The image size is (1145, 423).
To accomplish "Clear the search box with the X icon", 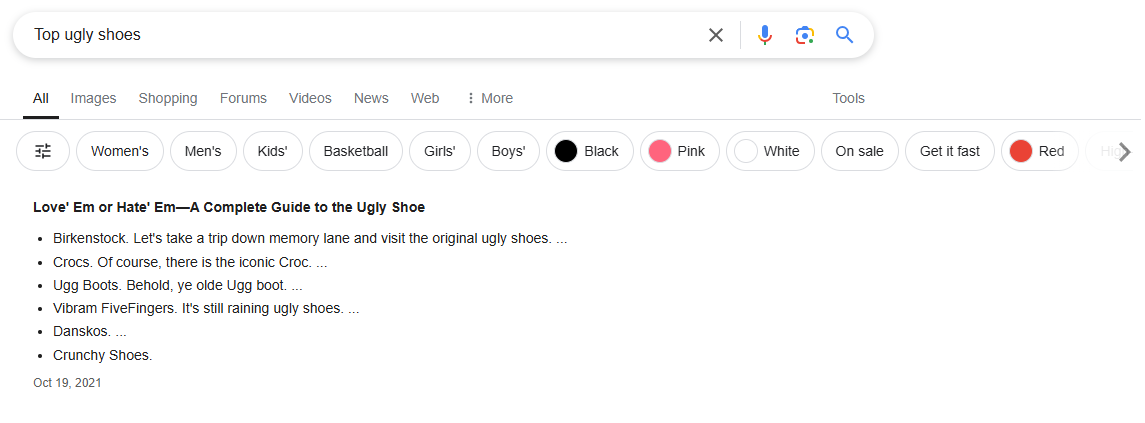I will click(716, 35).
